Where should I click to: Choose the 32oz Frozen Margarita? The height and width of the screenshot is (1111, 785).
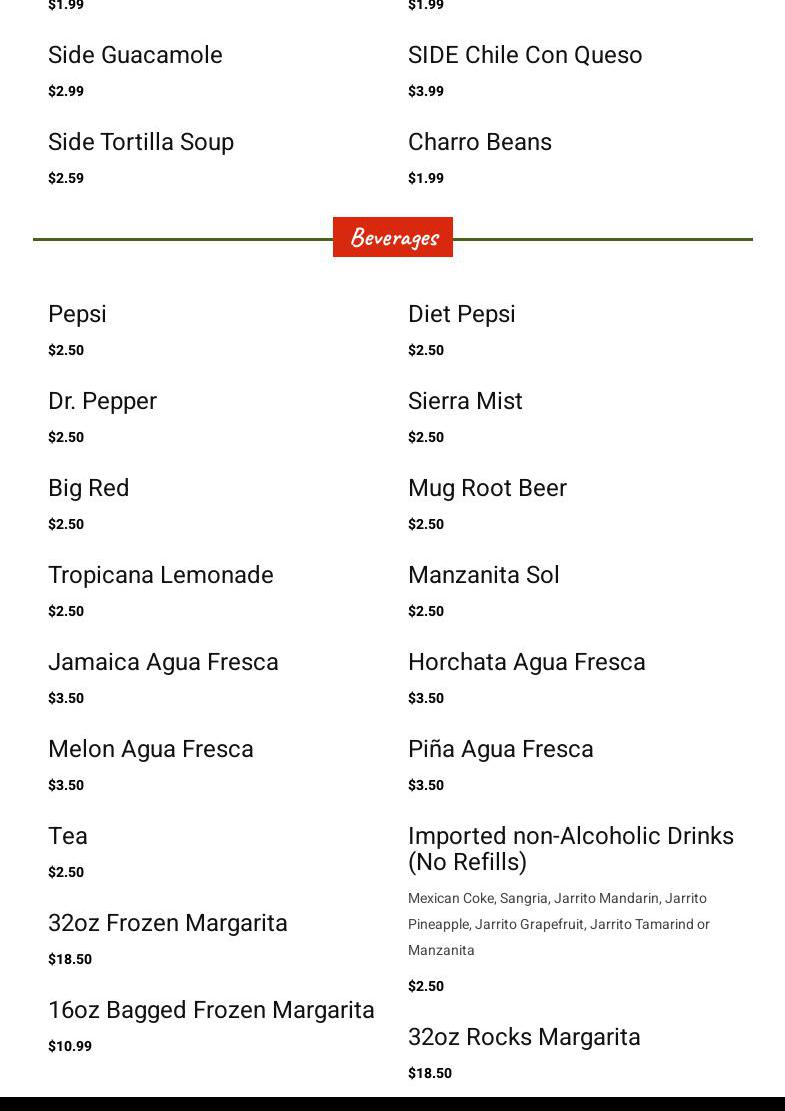[x=168, y=923]
